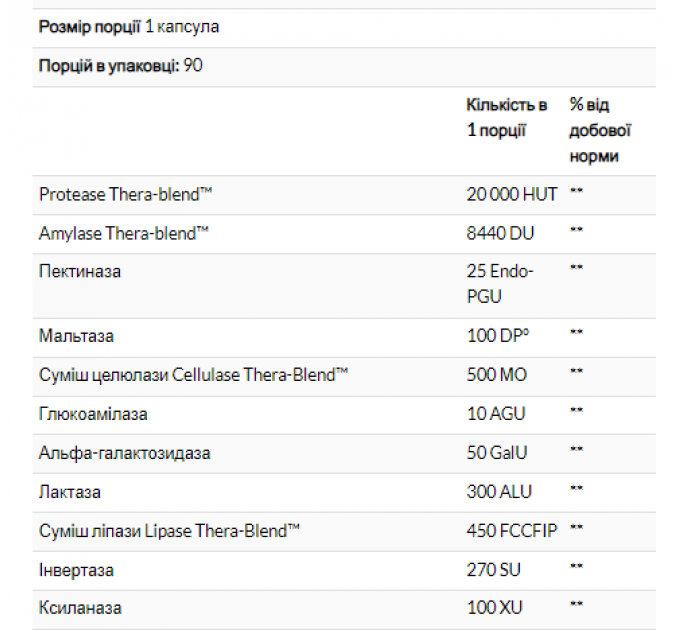Click the 8440 DU amount
Viewport: 680px width, 630px height.
click(x=500, y=233)
